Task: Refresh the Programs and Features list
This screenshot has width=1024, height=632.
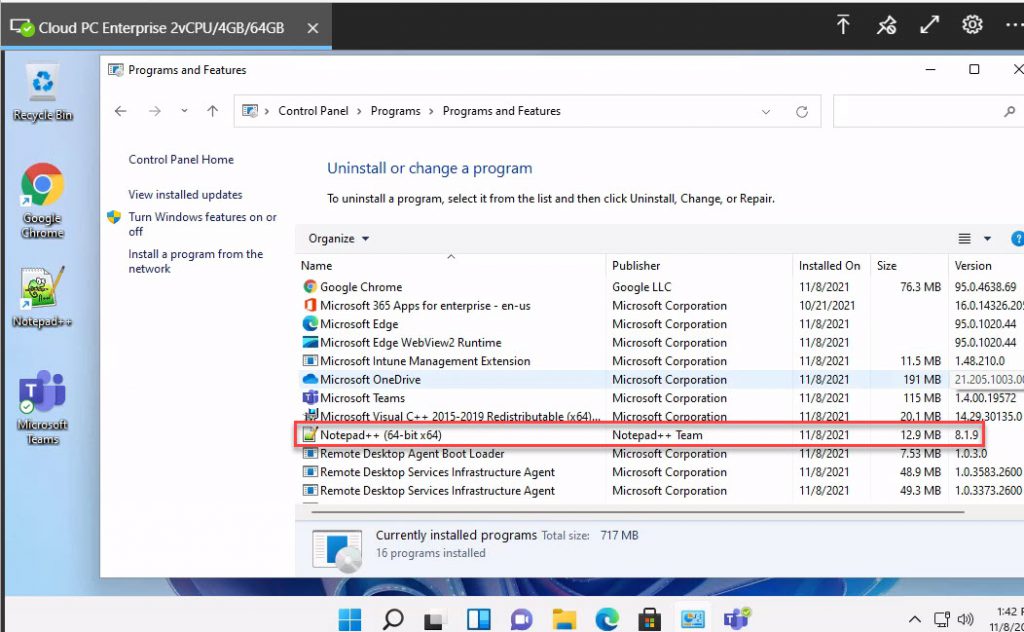Action: coord(802,112)
